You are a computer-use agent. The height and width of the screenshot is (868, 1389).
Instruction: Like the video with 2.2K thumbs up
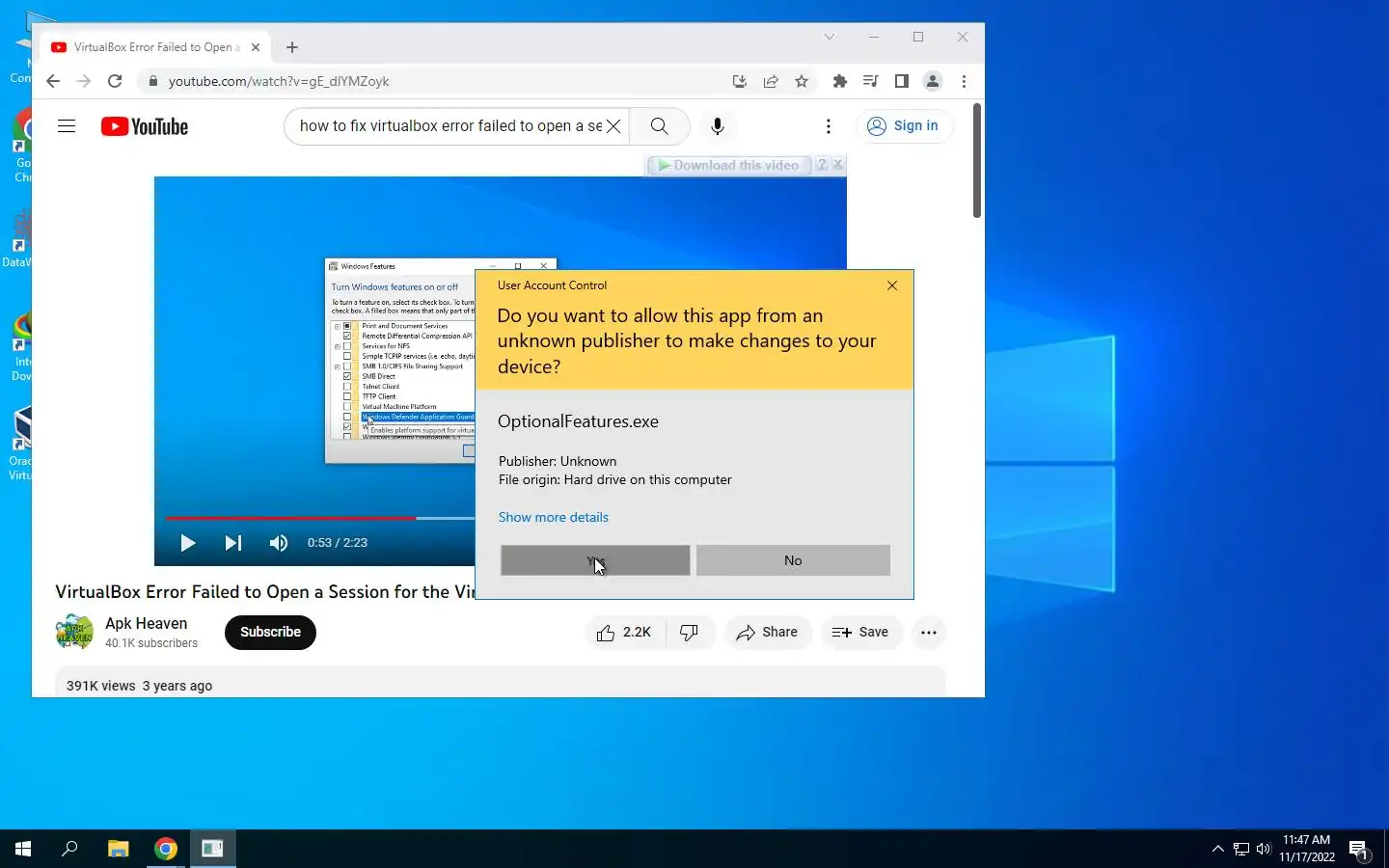point(625,633)
